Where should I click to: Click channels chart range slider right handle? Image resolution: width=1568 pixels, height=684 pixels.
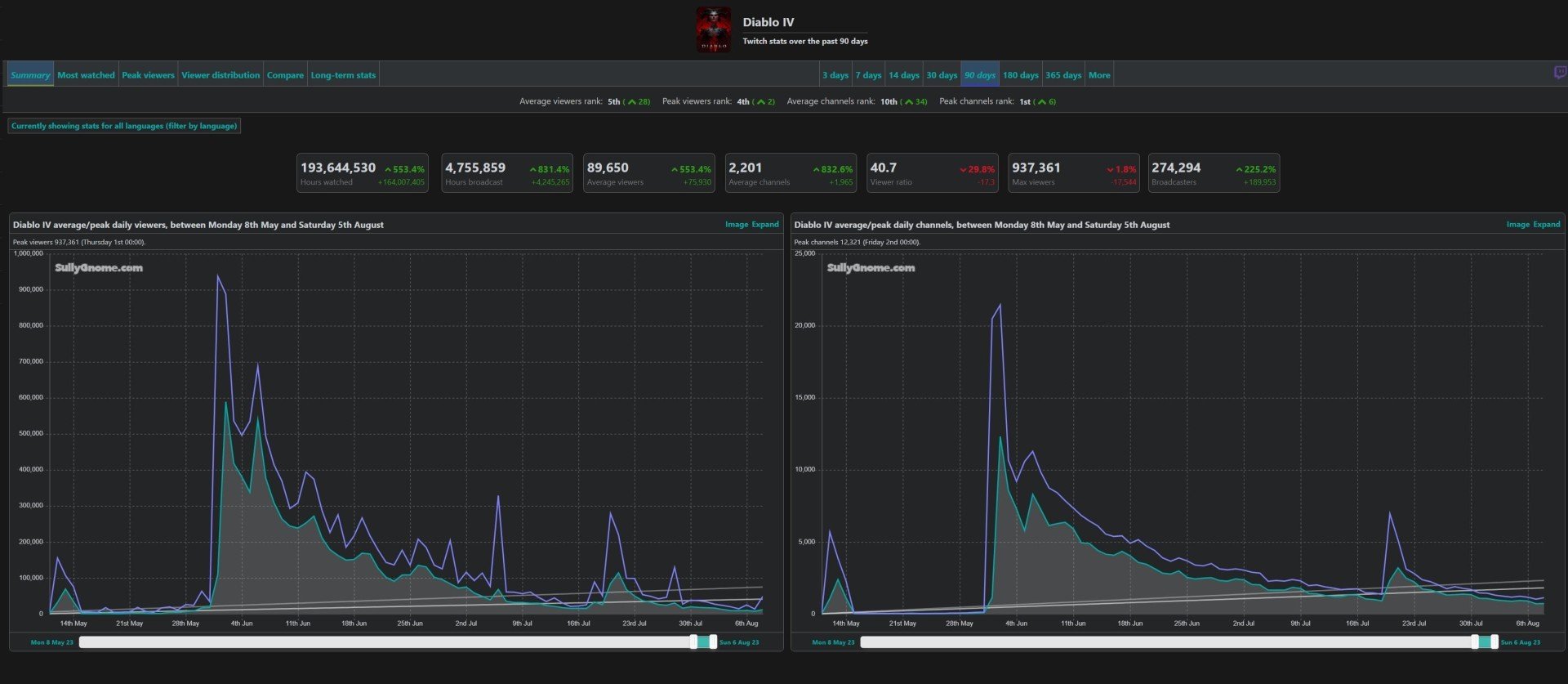pyautogui.click(x=1494, y=642)
